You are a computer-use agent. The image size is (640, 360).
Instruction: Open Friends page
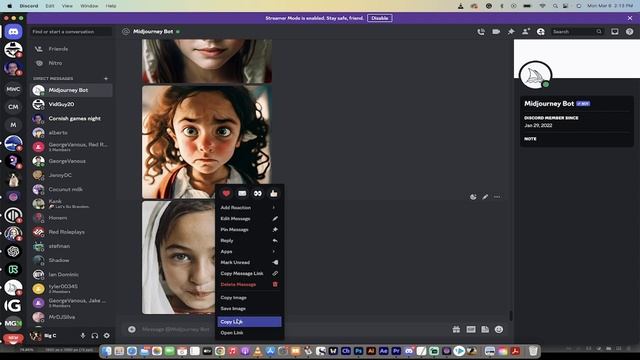[x=71, y=49]
